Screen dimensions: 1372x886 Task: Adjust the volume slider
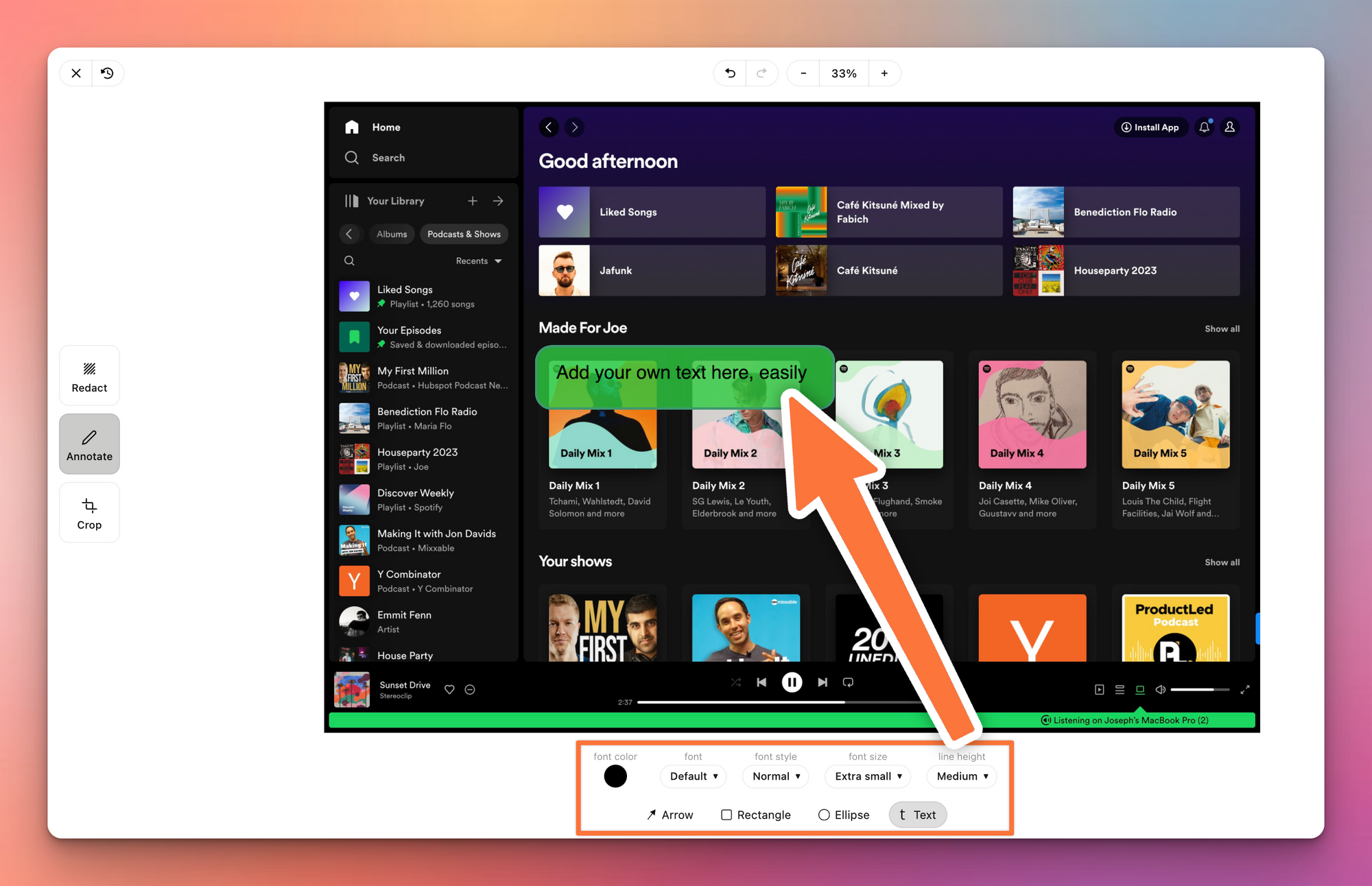(1200, 689)
